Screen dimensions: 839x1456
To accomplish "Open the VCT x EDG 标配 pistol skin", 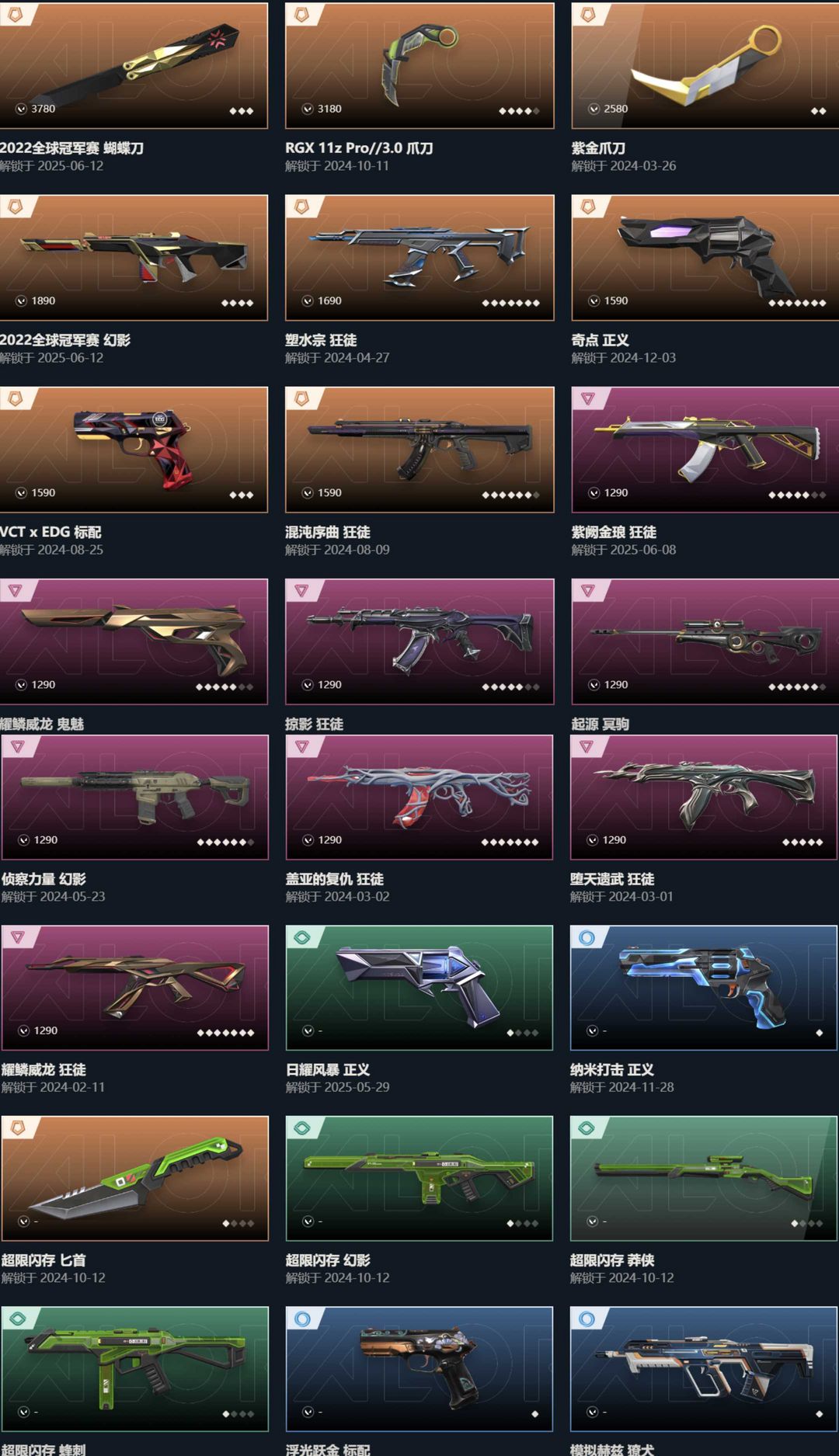I will click(134, 450).
